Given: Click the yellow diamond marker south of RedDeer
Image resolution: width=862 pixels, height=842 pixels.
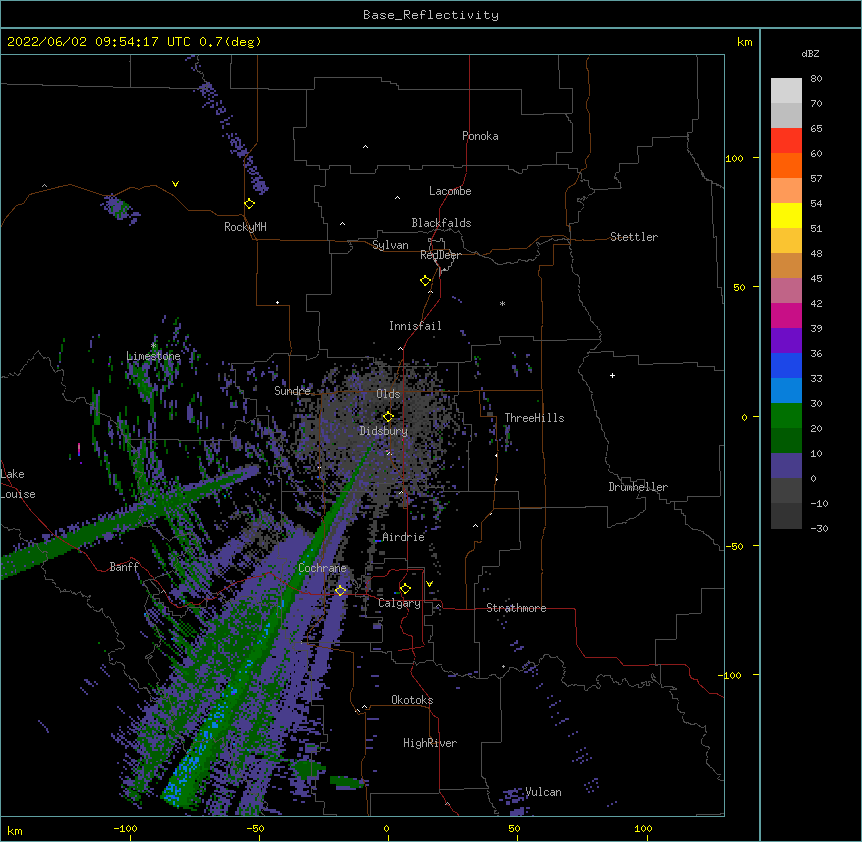Looking at the screenshot, I should click(426, 281).
